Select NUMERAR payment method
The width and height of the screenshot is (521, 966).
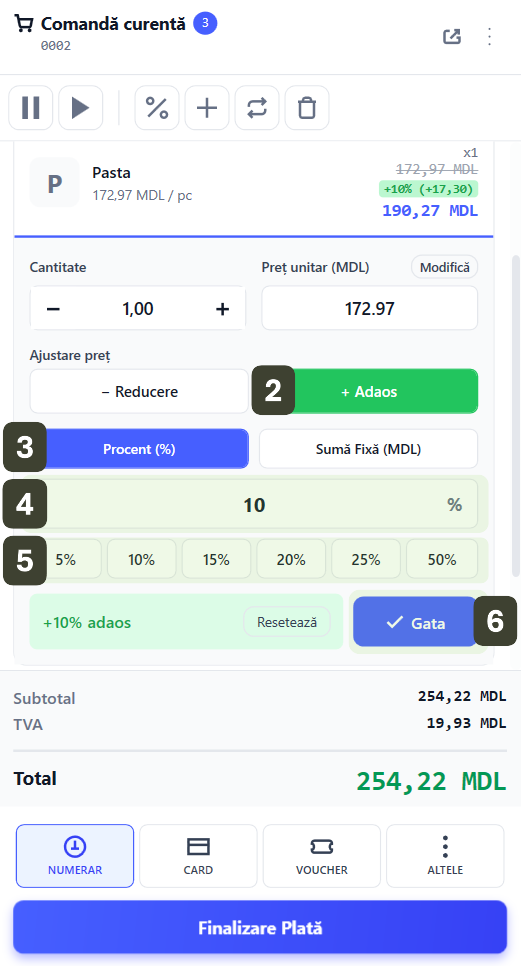pos(75,856)
